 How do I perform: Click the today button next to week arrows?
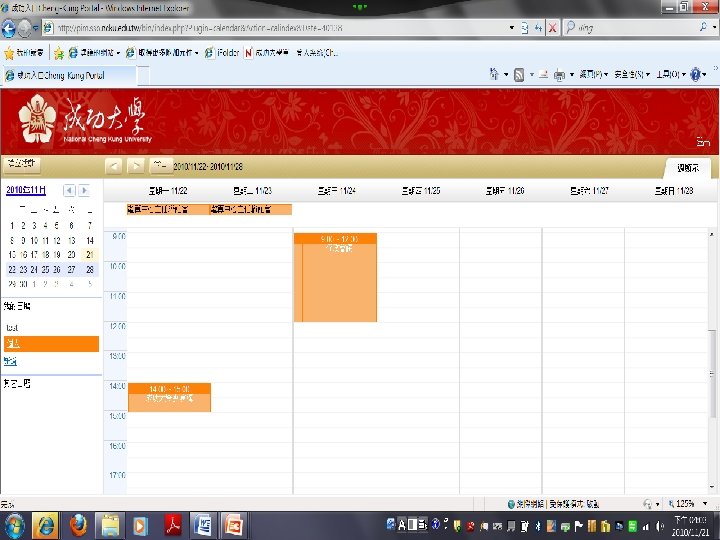coord(161,165)
